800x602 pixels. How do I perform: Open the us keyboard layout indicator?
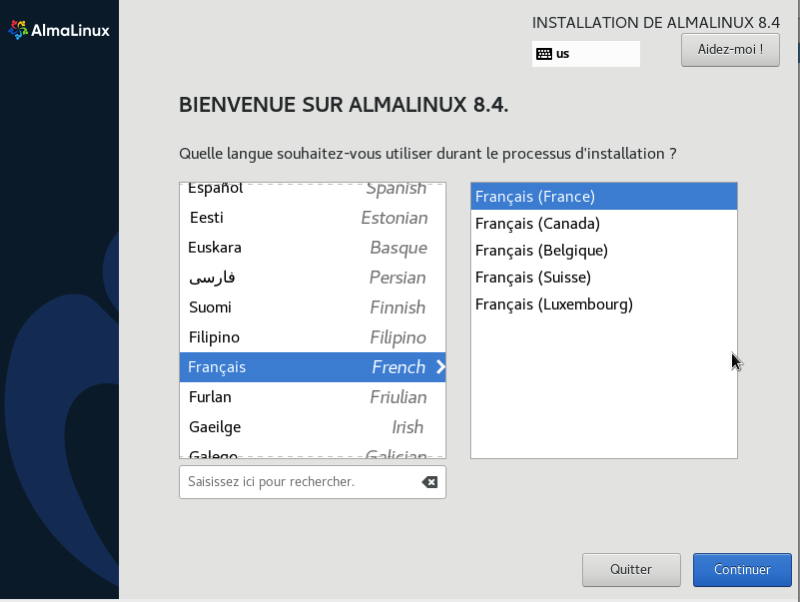(586, 54)
